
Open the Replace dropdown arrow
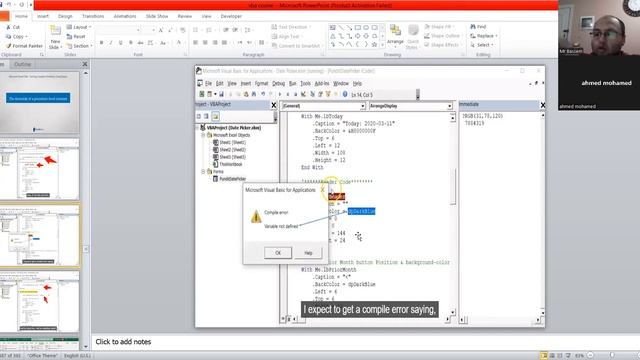496,36
